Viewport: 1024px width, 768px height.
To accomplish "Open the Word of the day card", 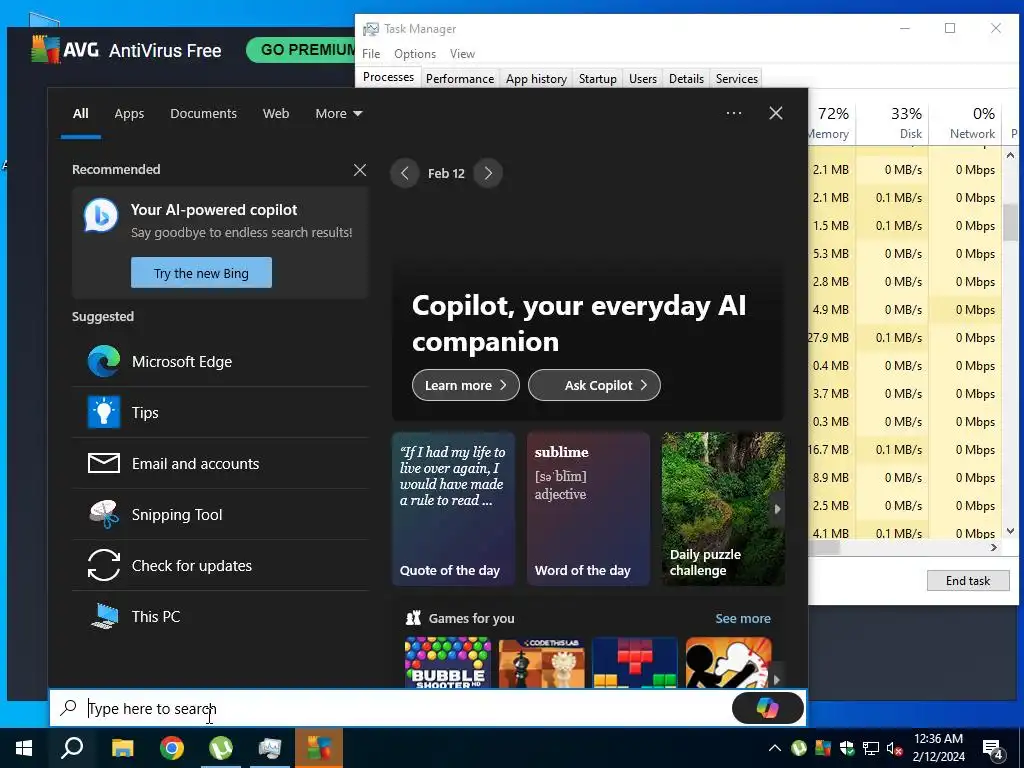I will point(588,509).
